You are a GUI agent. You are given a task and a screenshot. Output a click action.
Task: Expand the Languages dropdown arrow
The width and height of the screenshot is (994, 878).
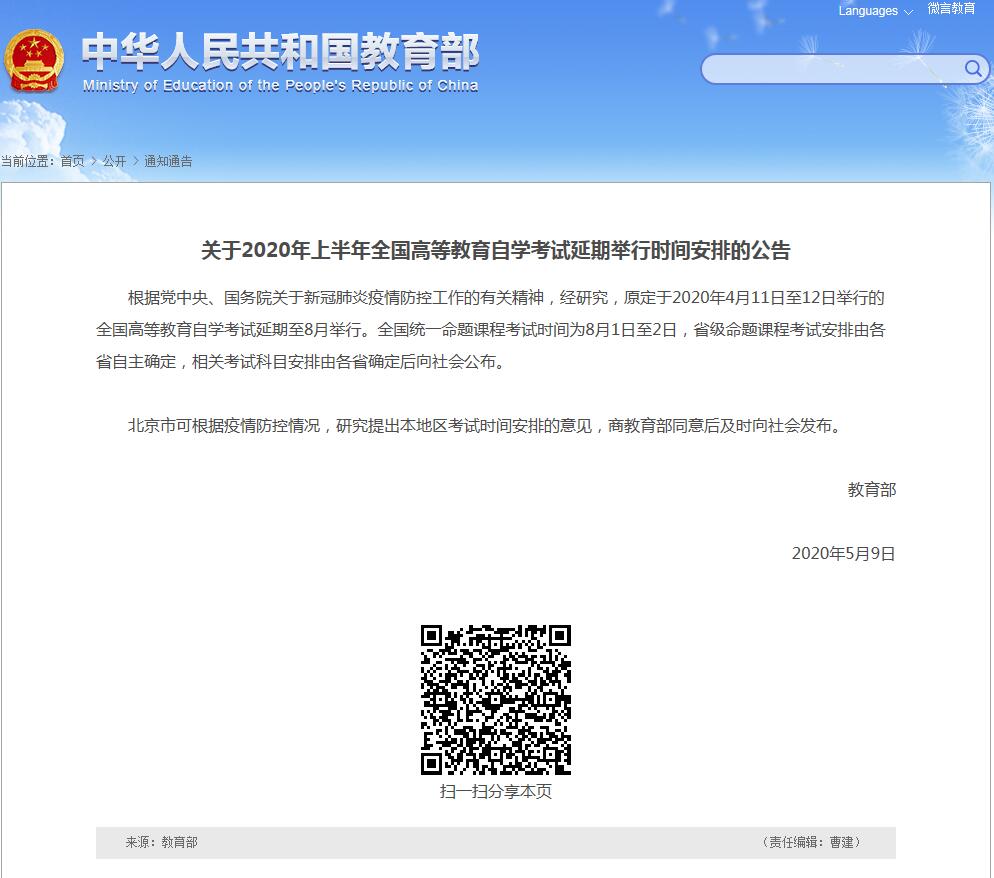coord(908,12)
